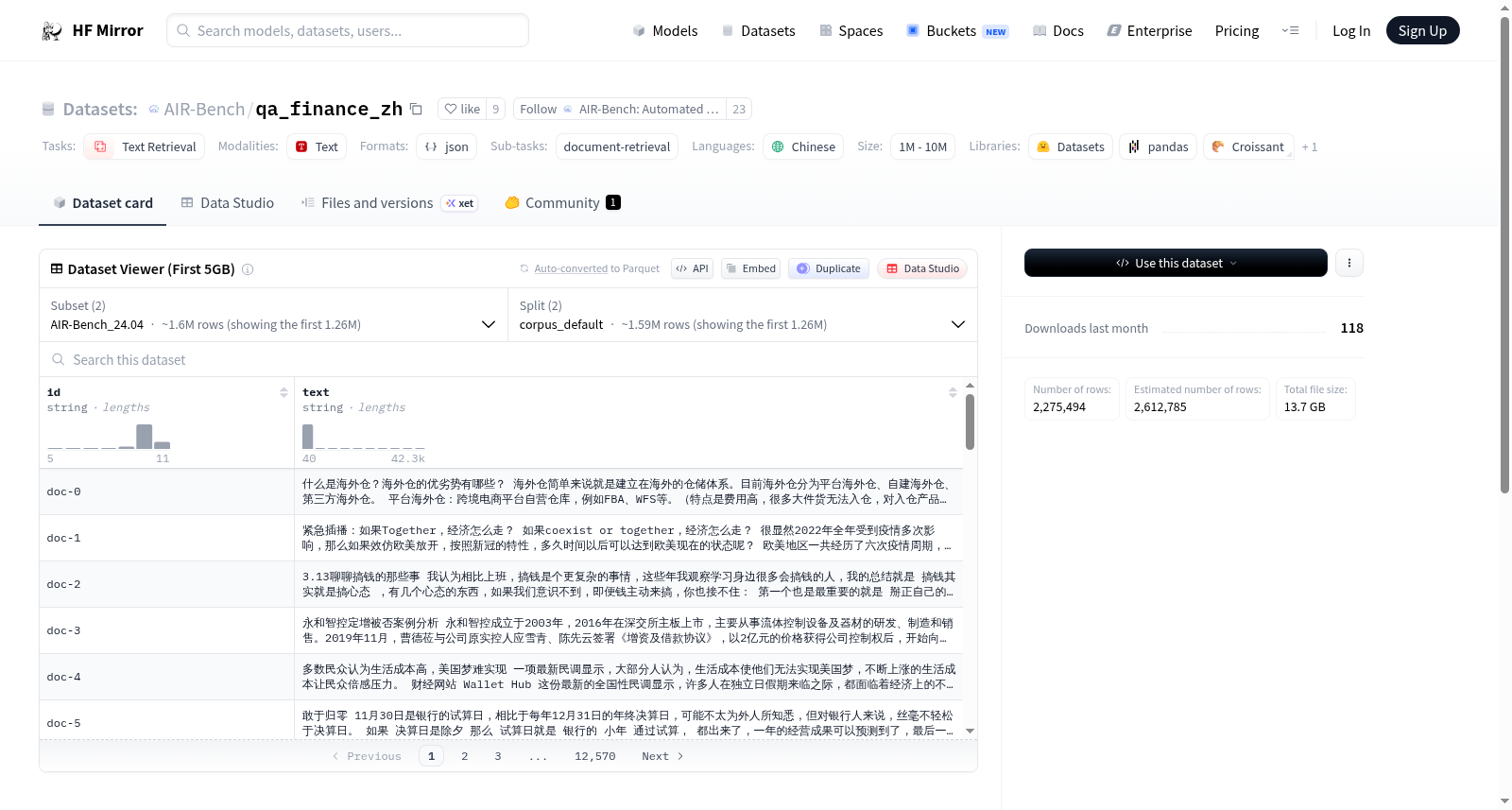Open the three-dot options menu
The image size is (1512, 810).
point(1349,263)
